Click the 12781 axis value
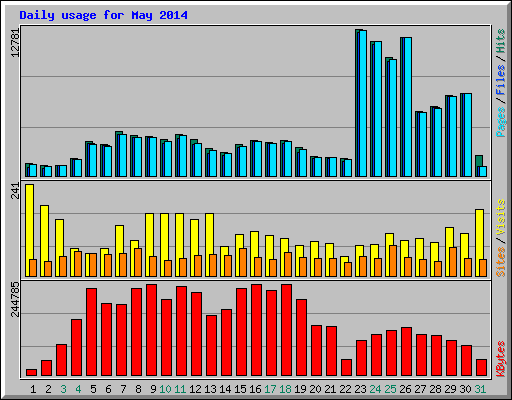Image resolution: width=512 pixels, height=400 pixels. 16,42
